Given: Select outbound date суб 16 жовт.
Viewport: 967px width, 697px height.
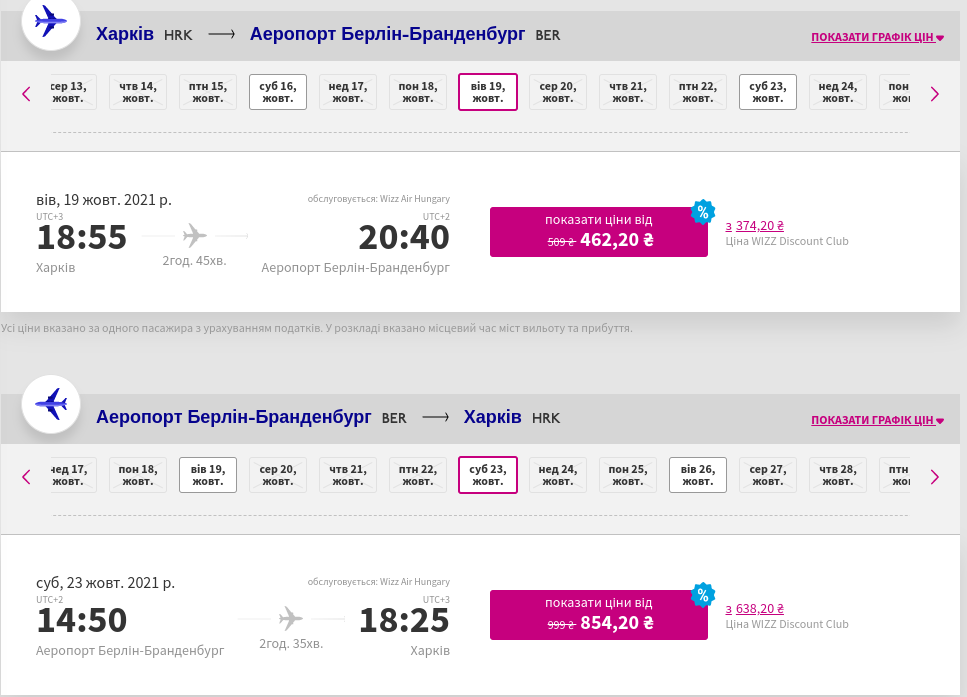Looking at the screenshot, I should coord(278,92).
